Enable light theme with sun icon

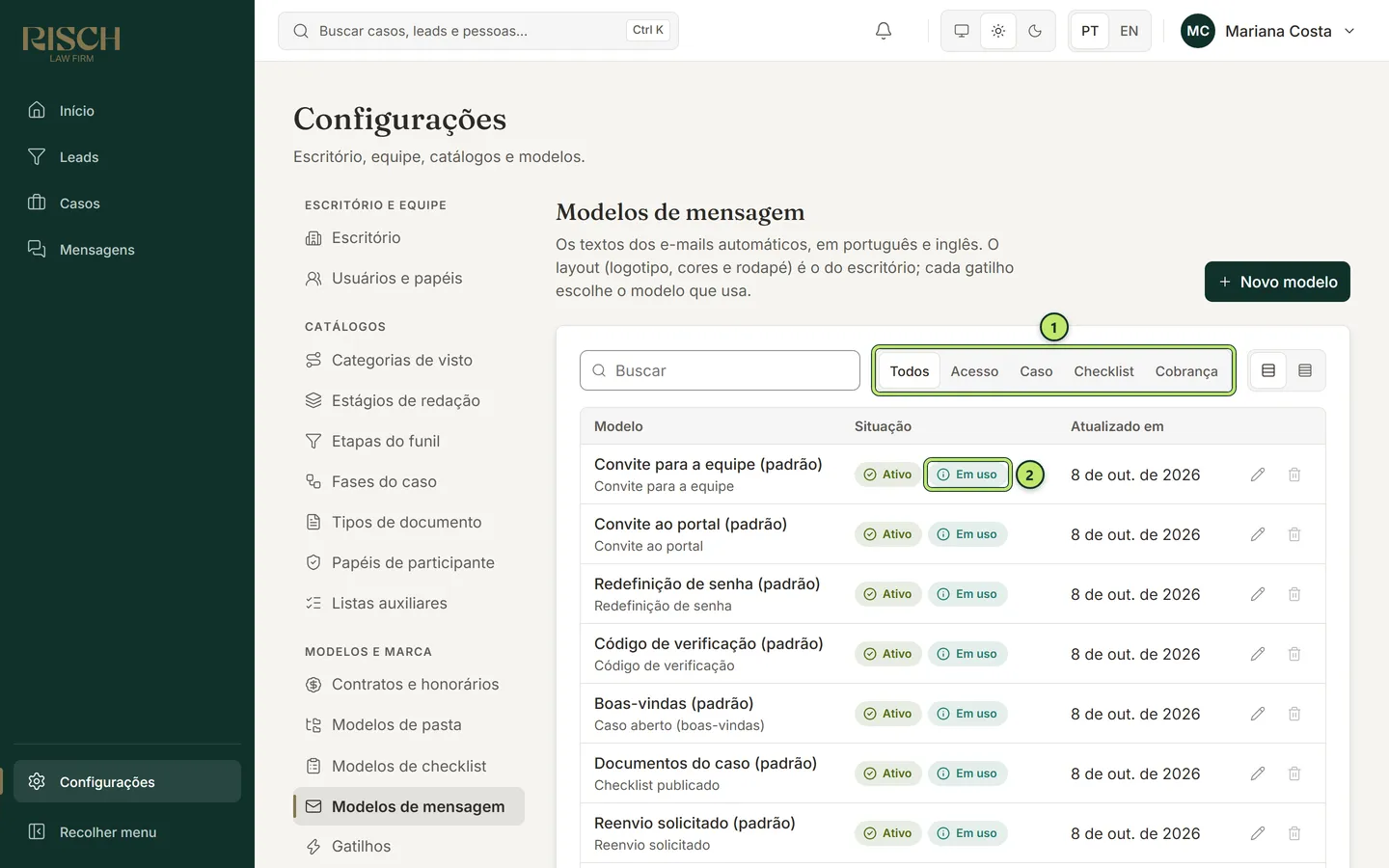tap(998, 31)
